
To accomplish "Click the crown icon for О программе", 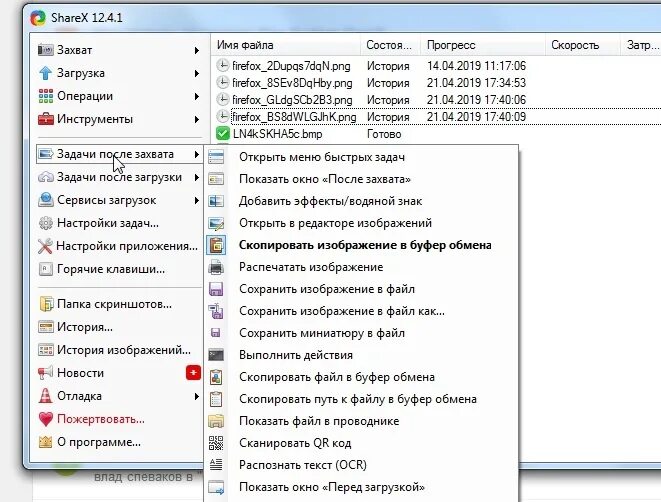I will pos(46,442).
